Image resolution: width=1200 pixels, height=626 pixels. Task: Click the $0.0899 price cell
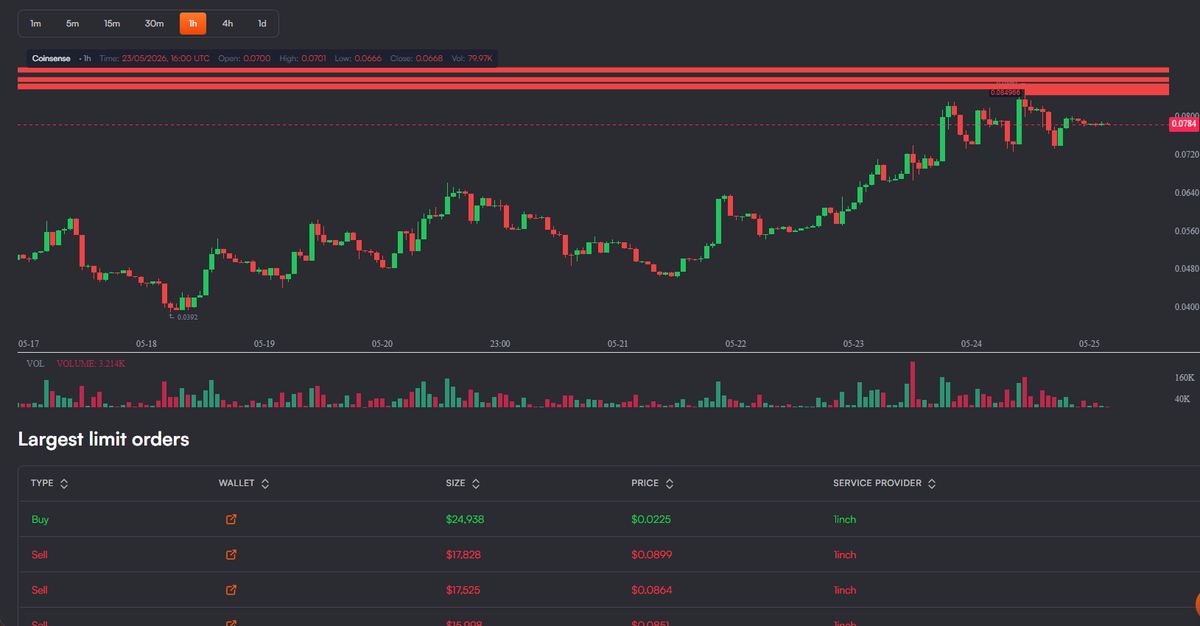click(651, 555)
